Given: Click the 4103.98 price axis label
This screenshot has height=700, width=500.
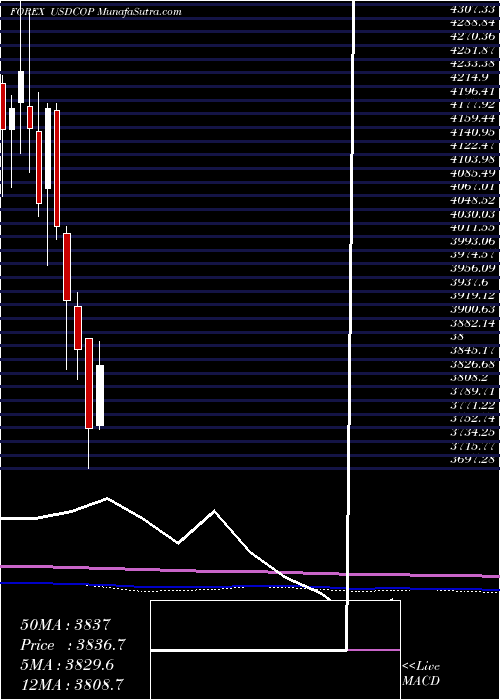Looking at the screenshot, I should (472, 160).
